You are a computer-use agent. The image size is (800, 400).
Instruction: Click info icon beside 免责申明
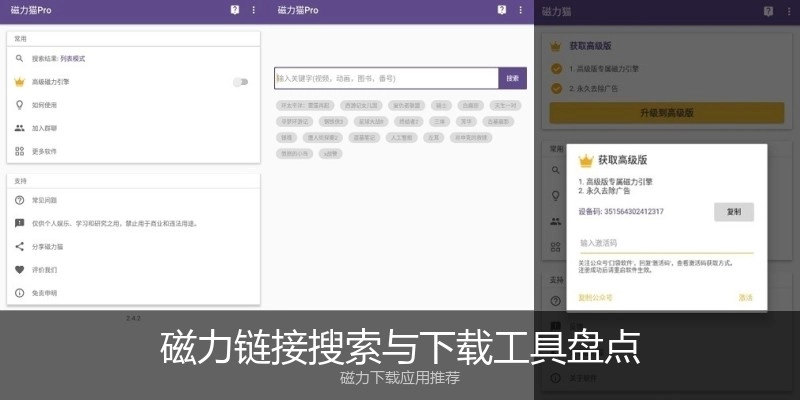click(19, 293)
